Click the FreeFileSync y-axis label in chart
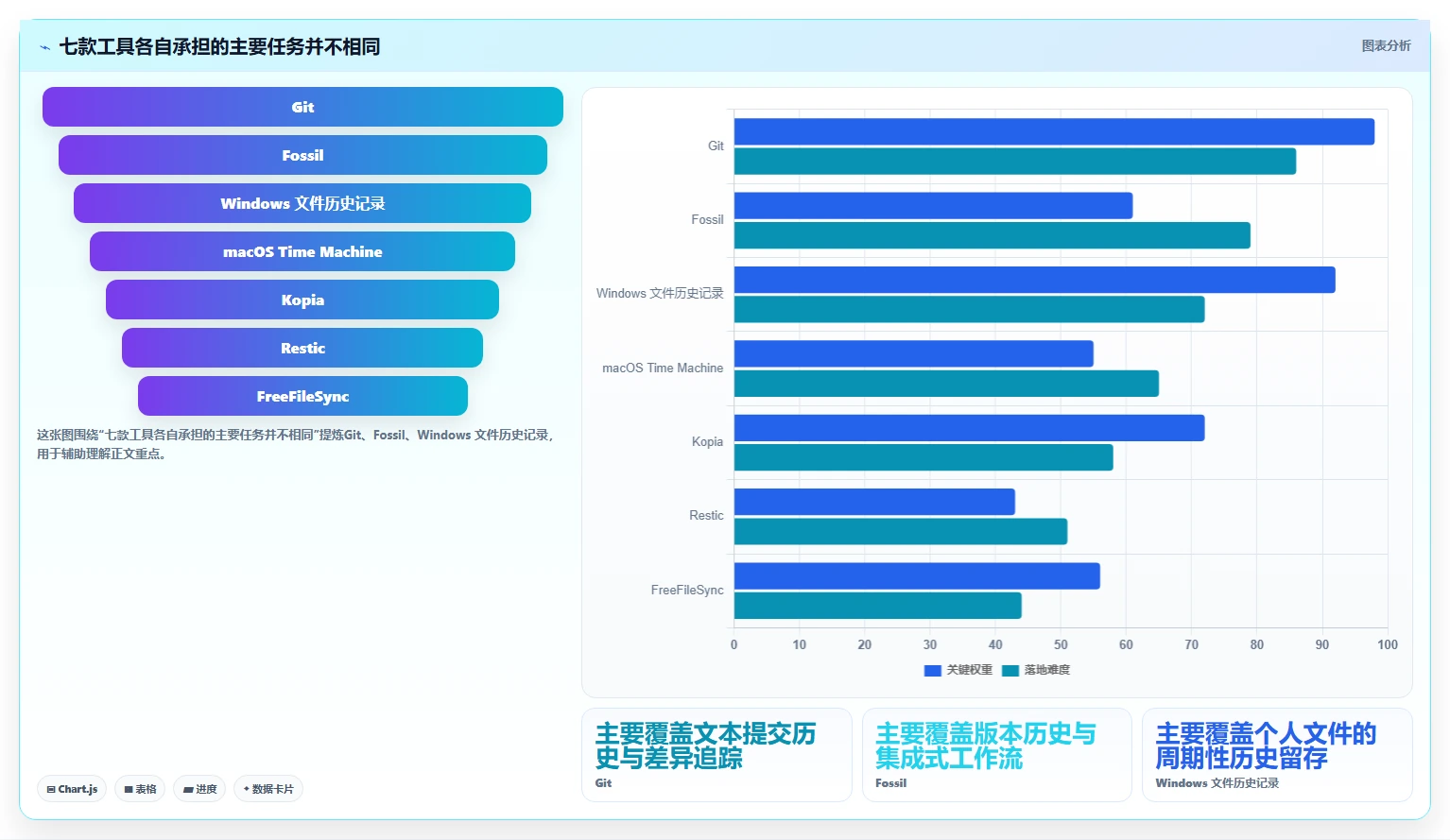This screenshot has height=840, width=1450. 687,590
